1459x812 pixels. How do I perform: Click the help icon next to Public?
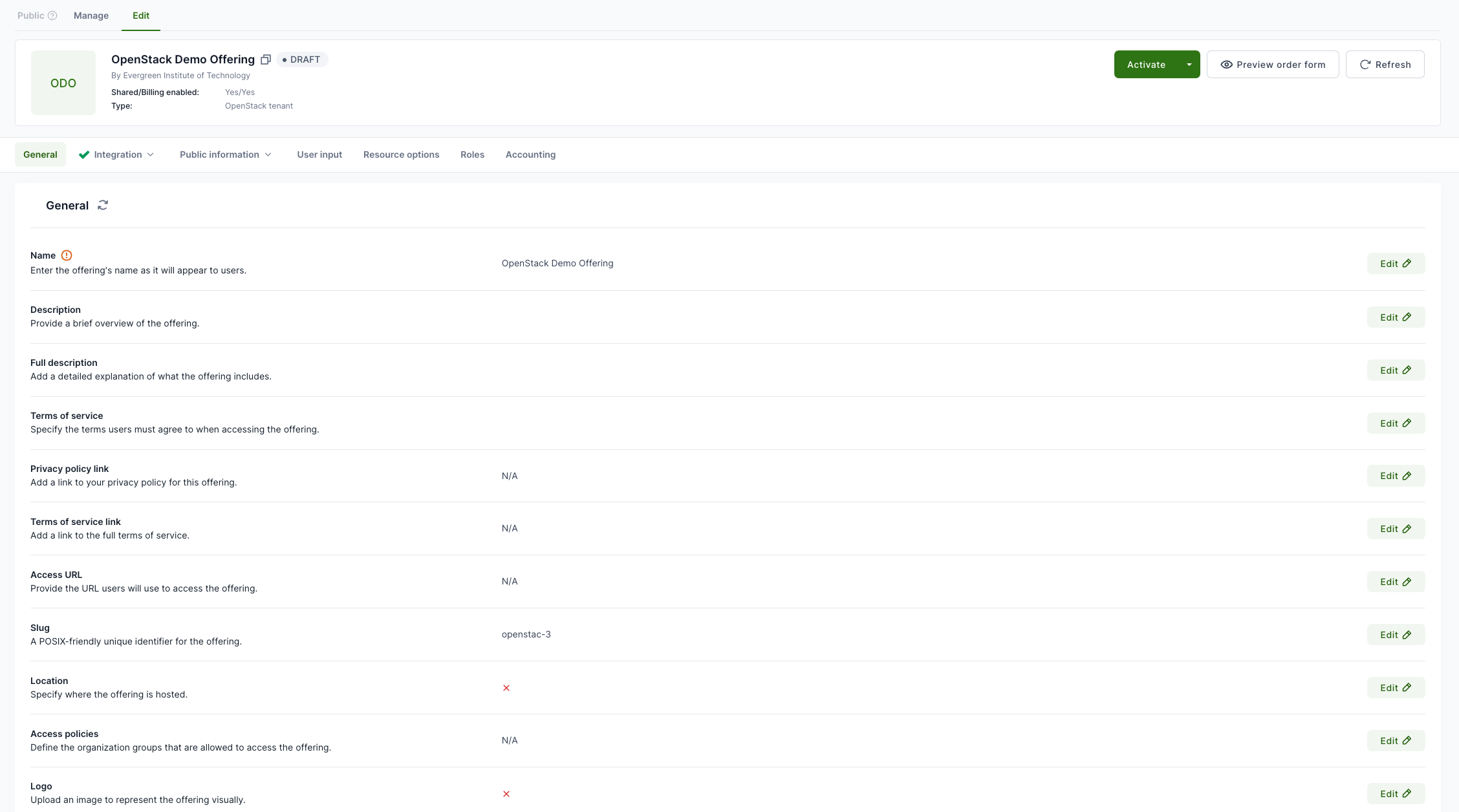click(52, 16)
